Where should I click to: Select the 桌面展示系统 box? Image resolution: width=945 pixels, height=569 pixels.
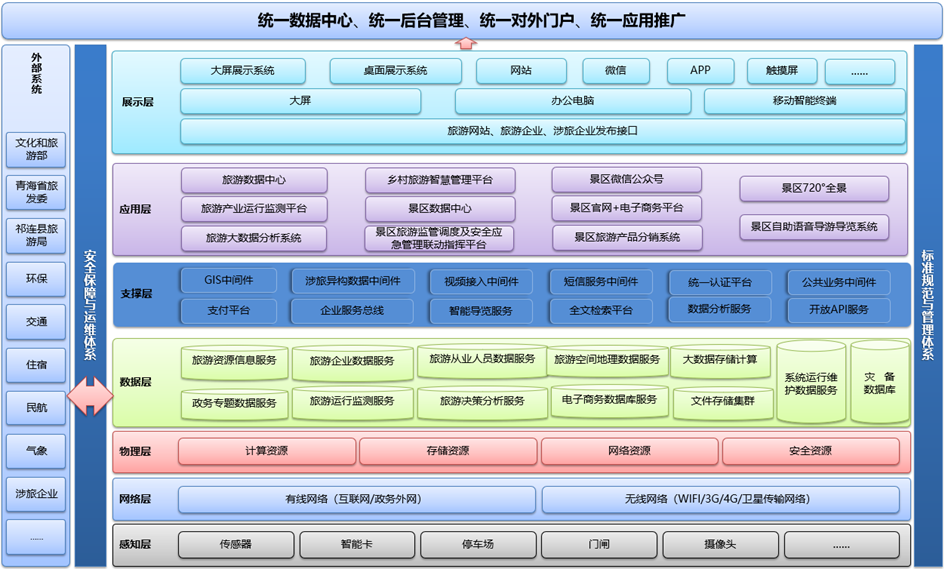(395, 71)
